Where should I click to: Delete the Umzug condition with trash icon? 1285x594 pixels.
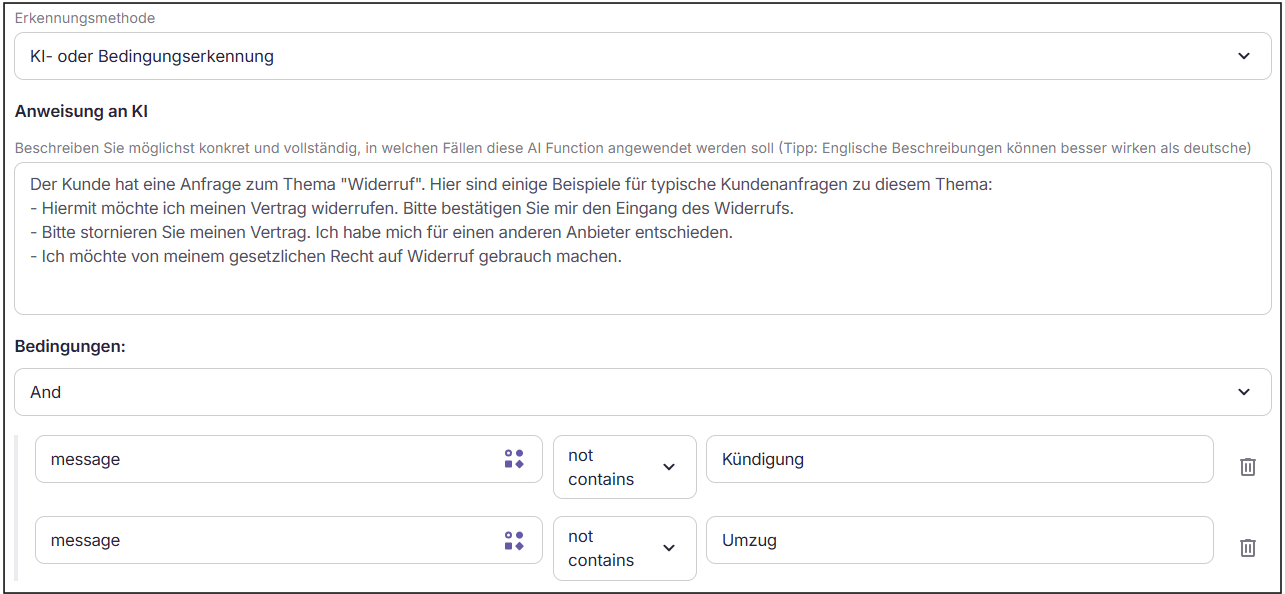(1248, 547)
